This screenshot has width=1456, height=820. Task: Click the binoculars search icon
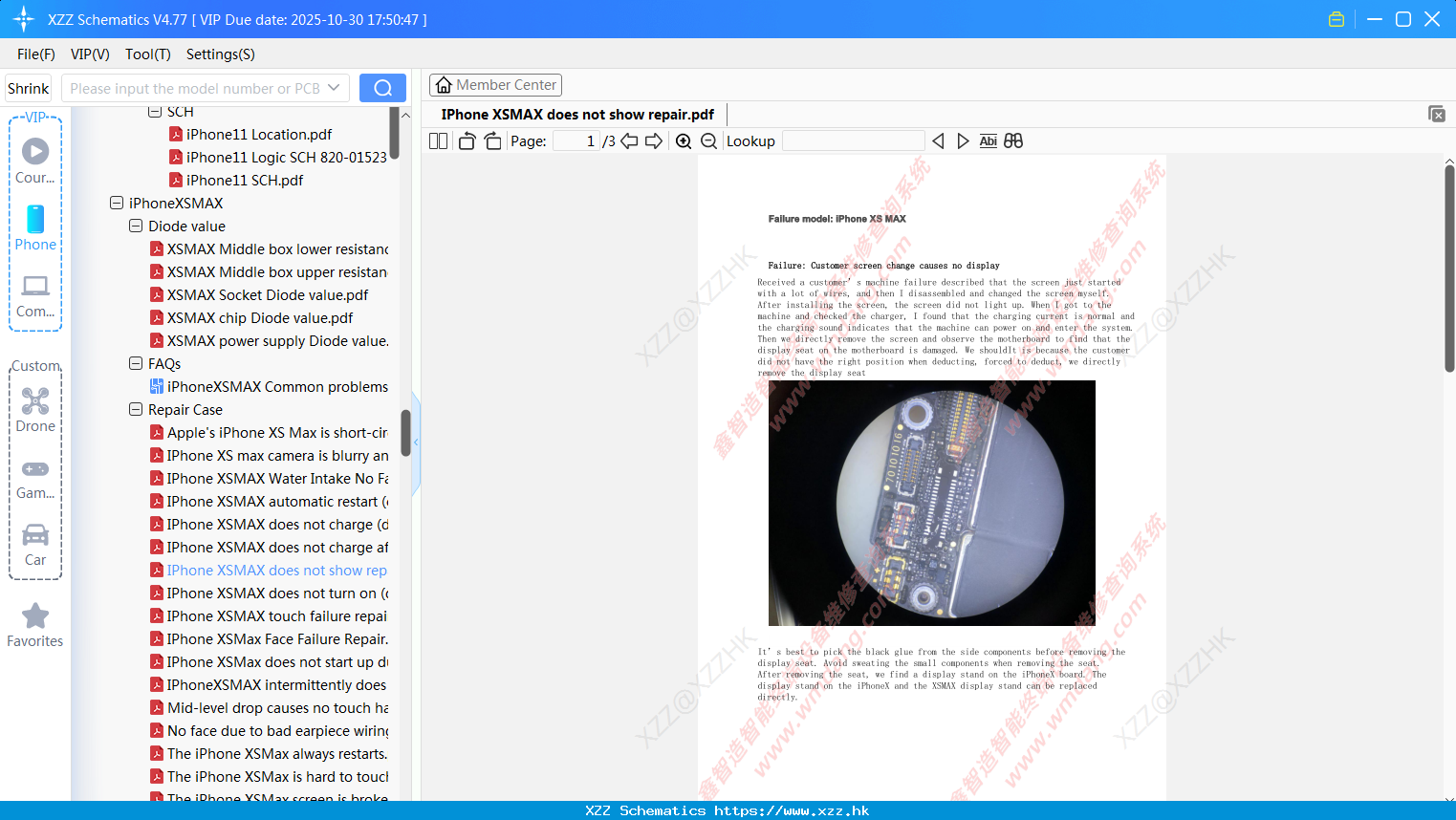click(1013, 141)
